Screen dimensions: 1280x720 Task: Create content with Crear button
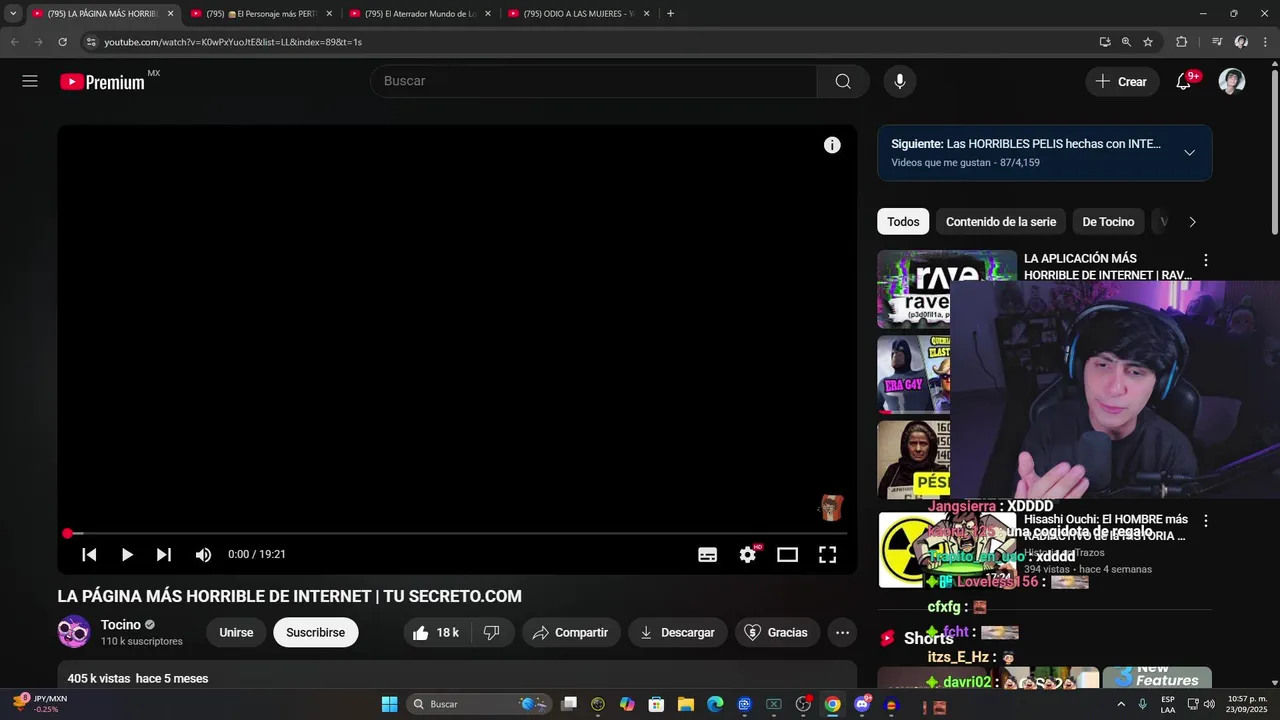click(x=1122, y=82)
